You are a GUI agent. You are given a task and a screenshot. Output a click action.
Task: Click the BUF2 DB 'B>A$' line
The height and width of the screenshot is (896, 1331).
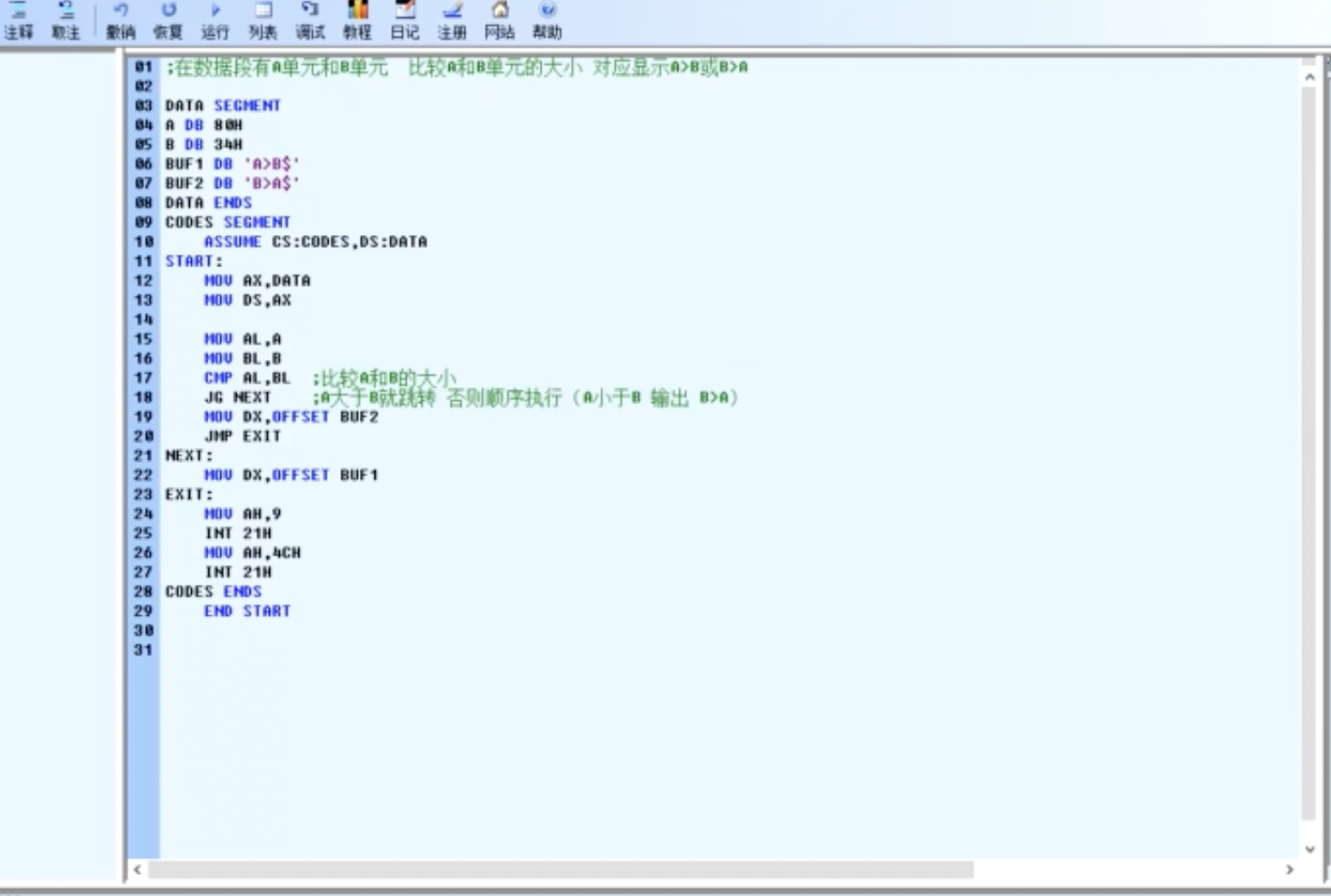pyautogui.click(x=232, y=183)
